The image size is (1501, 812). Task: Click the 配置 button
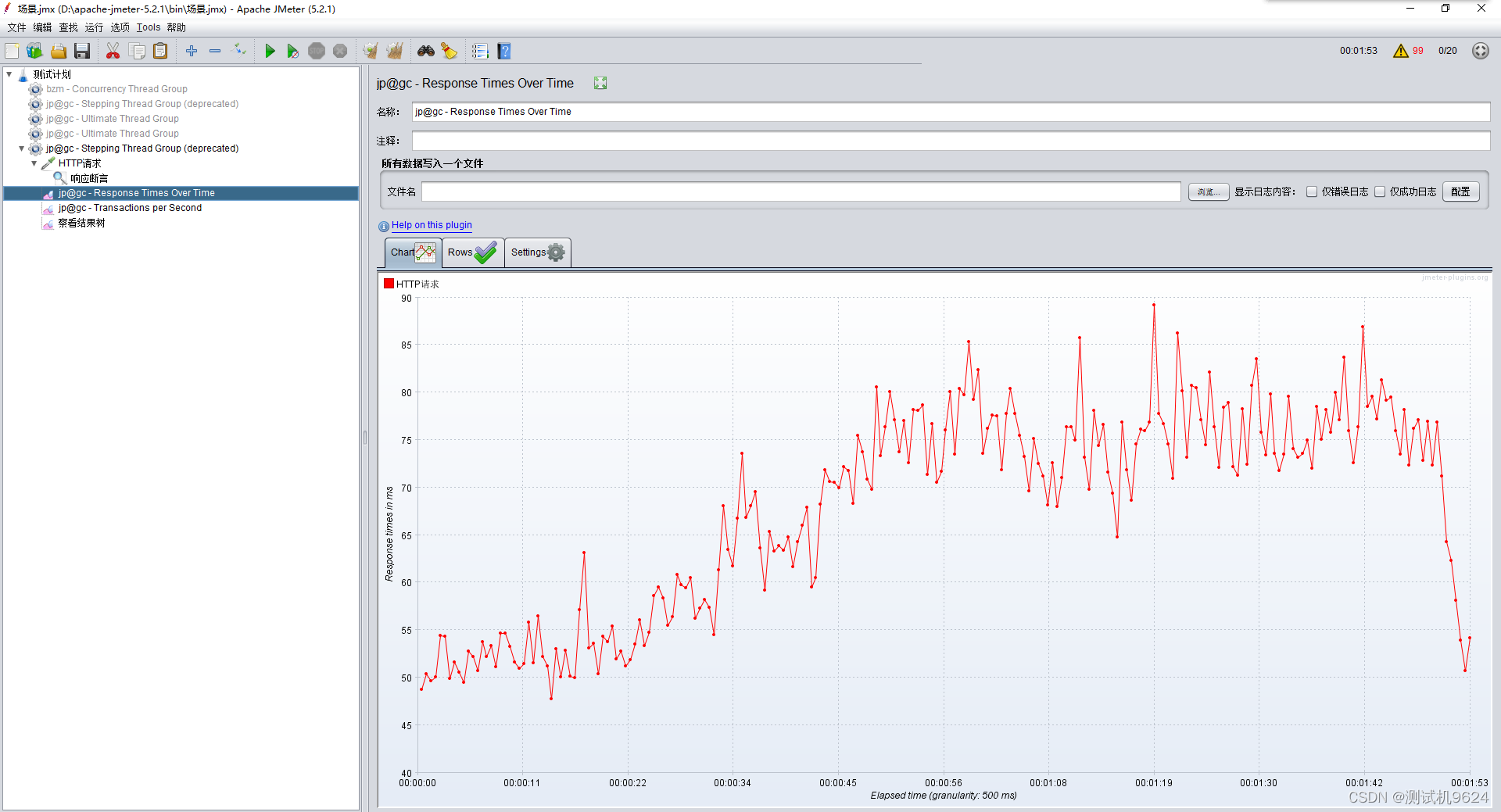tap(1460, 191)
